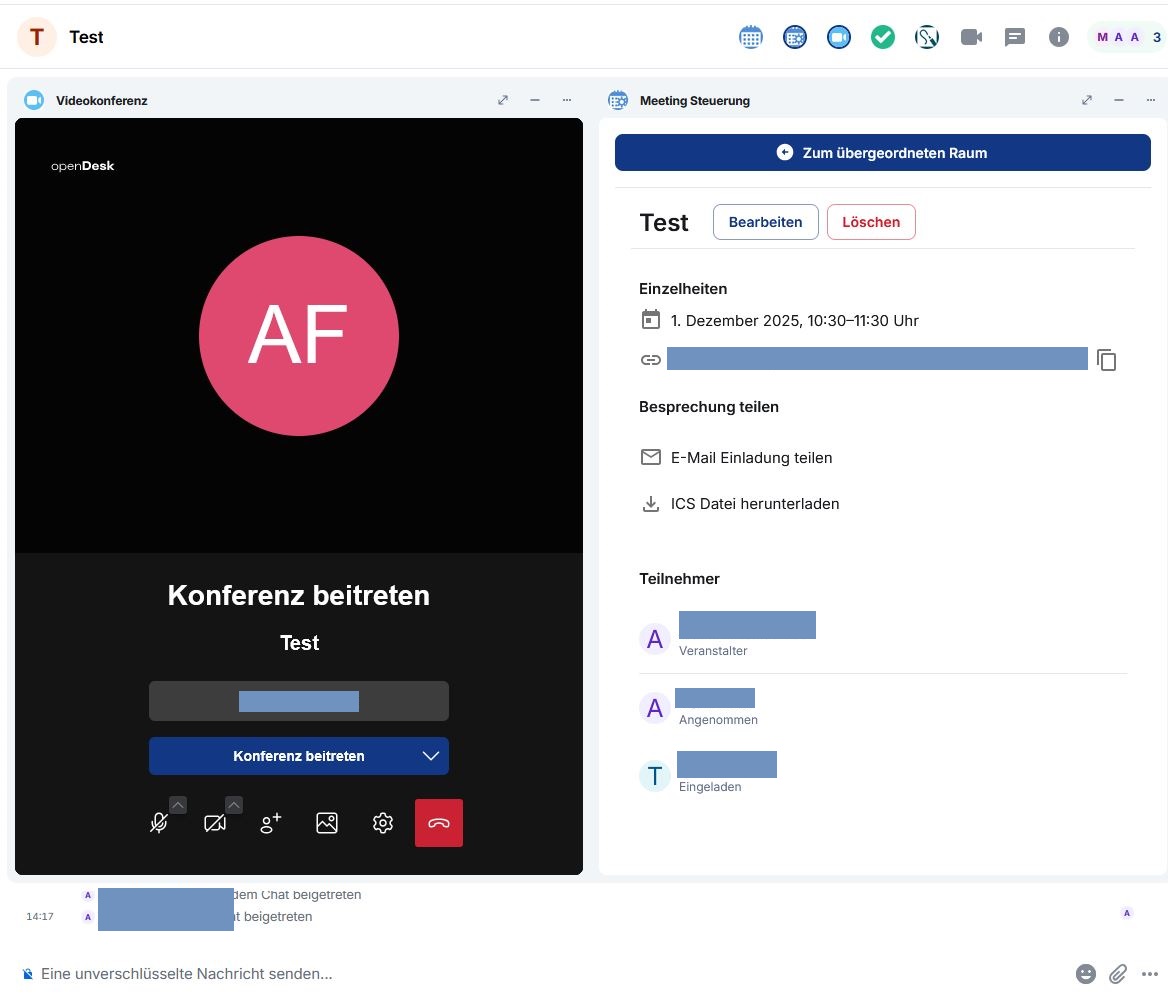Open conference settings gear icon
This screenshot has height=1007, width=1168.
click(382, 823)
